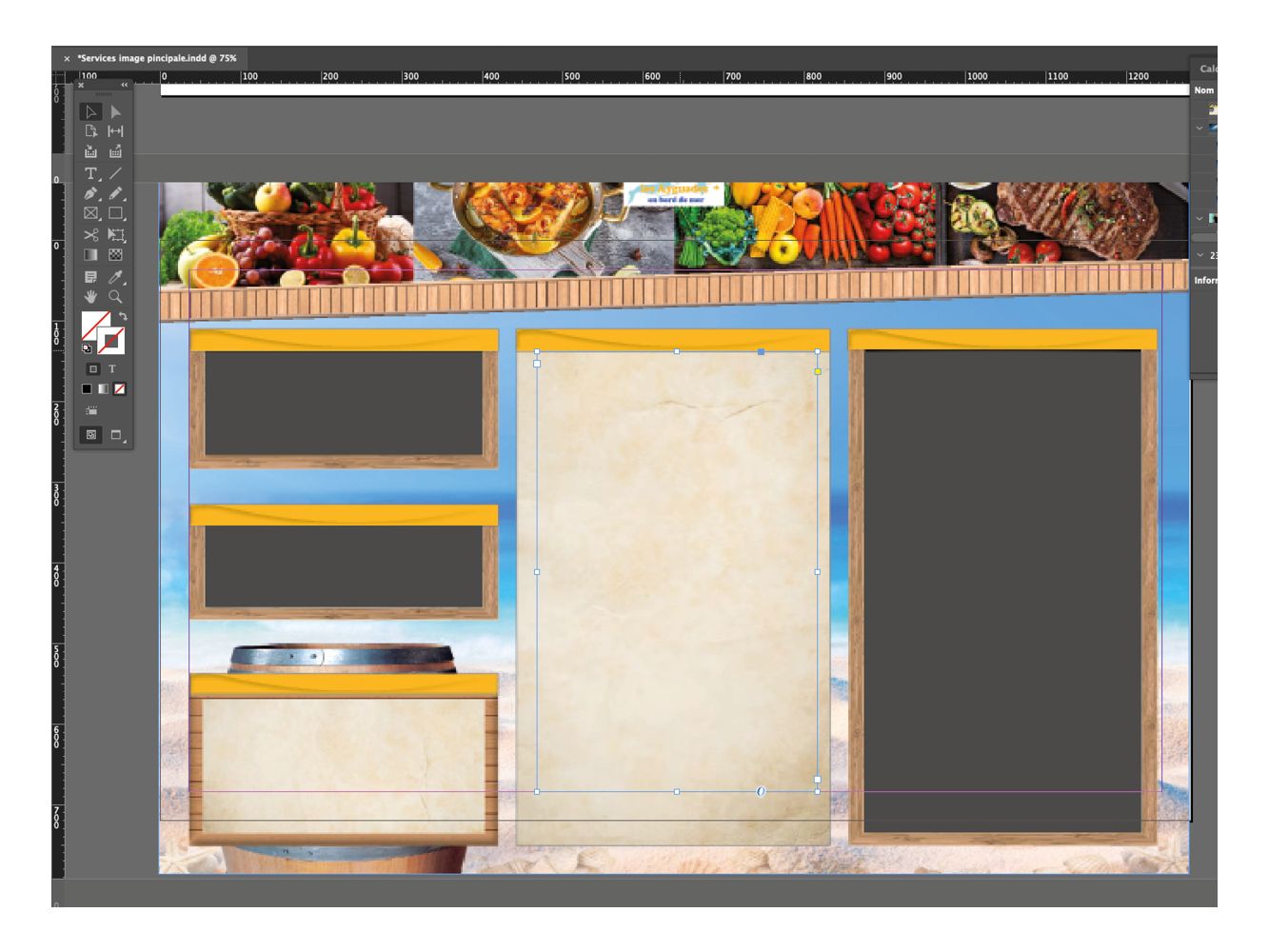The width and height of the screenshot is (1269, 952).
Task: Select the Pen tool
Action: 90,193
